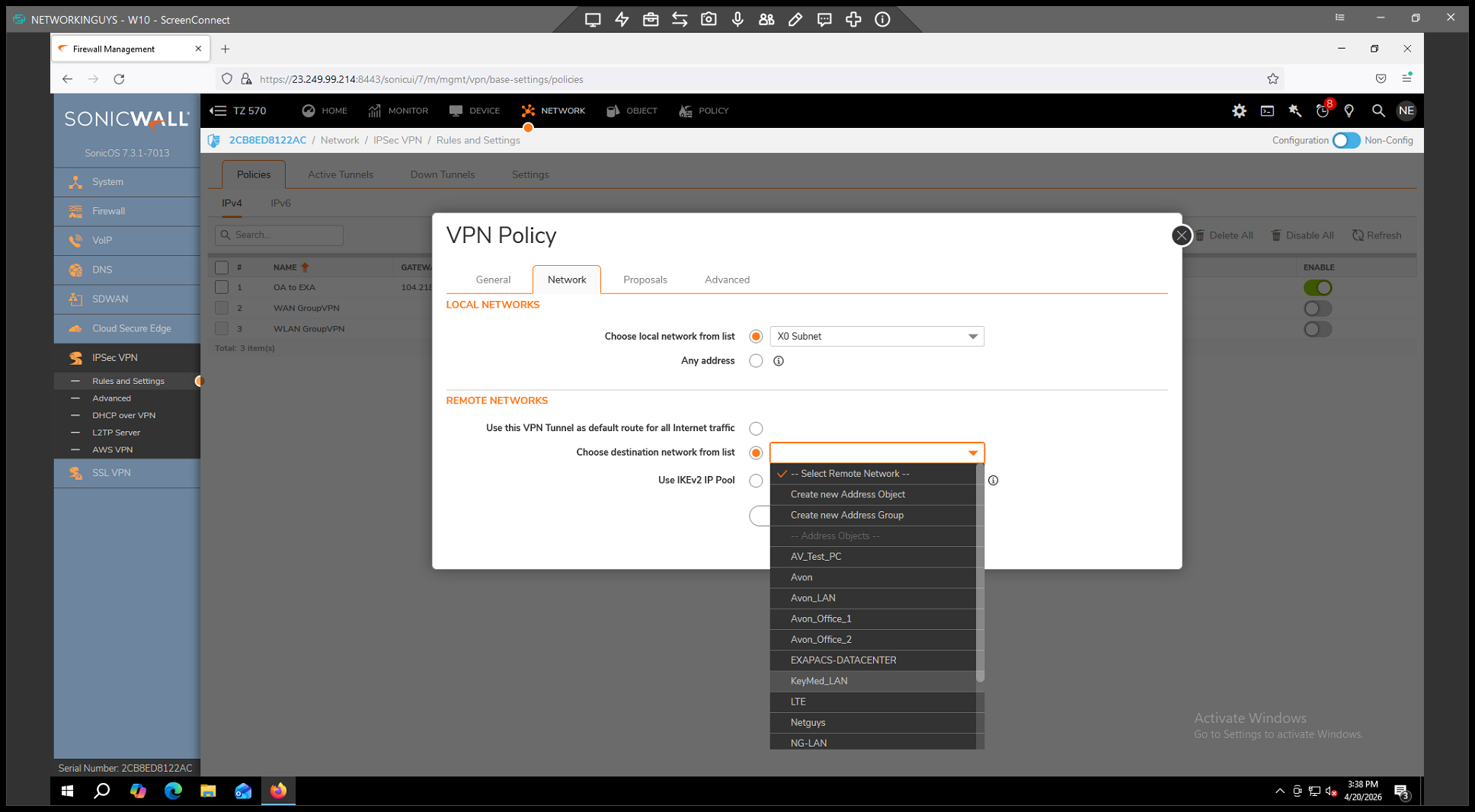
Task: Toggle Configuration/Non-Config mode switch
Action: 1345,141
